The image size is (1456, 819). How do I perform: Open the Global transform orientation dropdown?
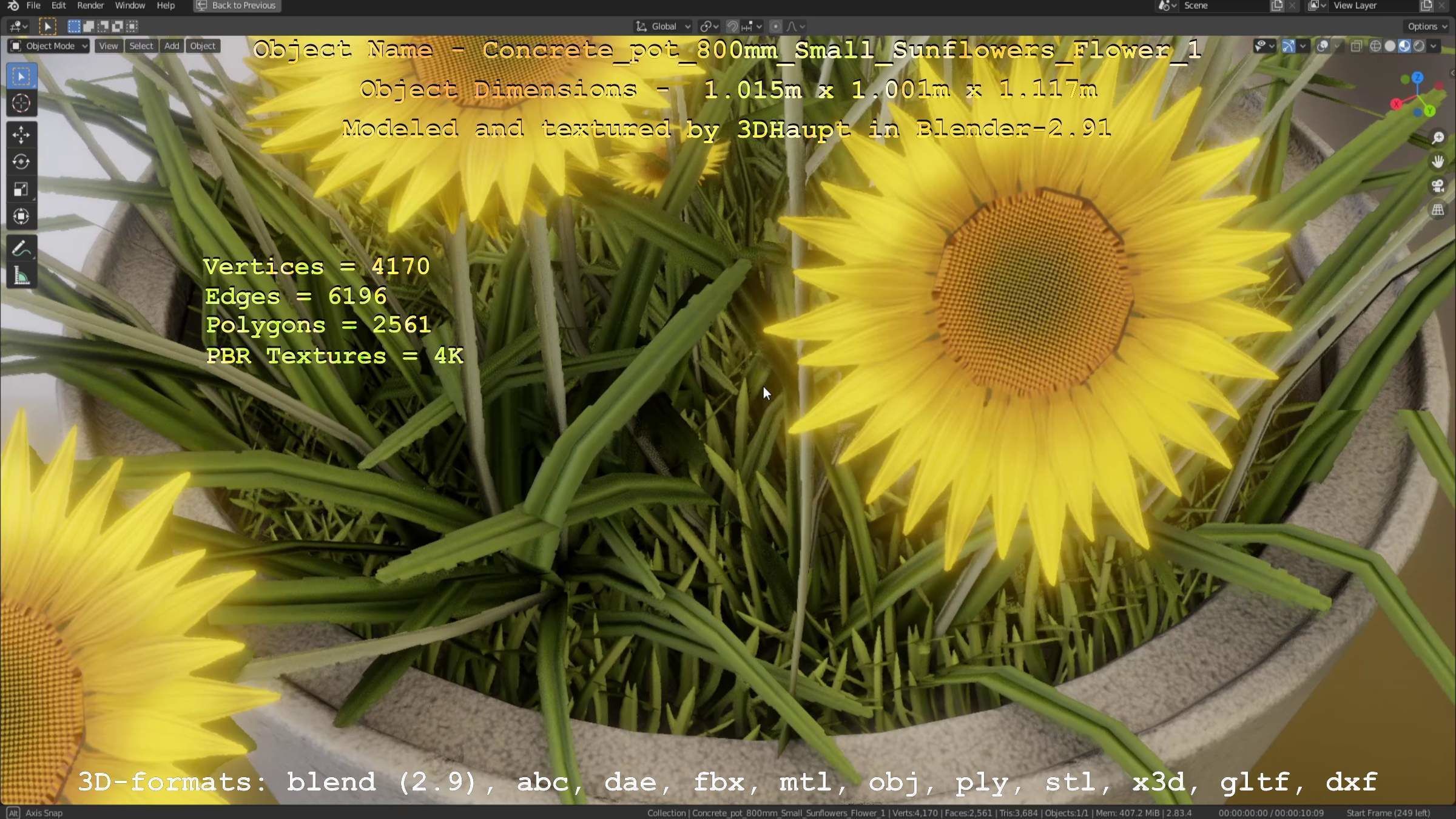(x=662, y=26)
